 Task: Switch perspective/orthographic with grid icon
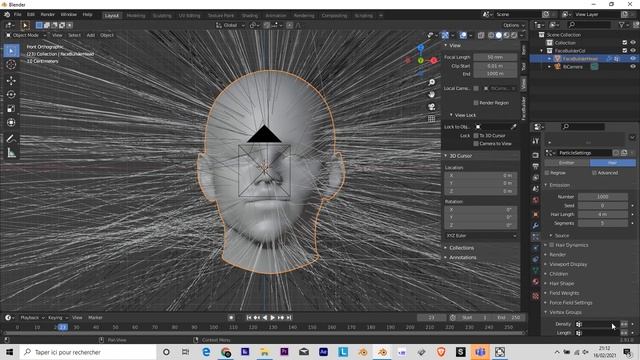tap(431, 119)
